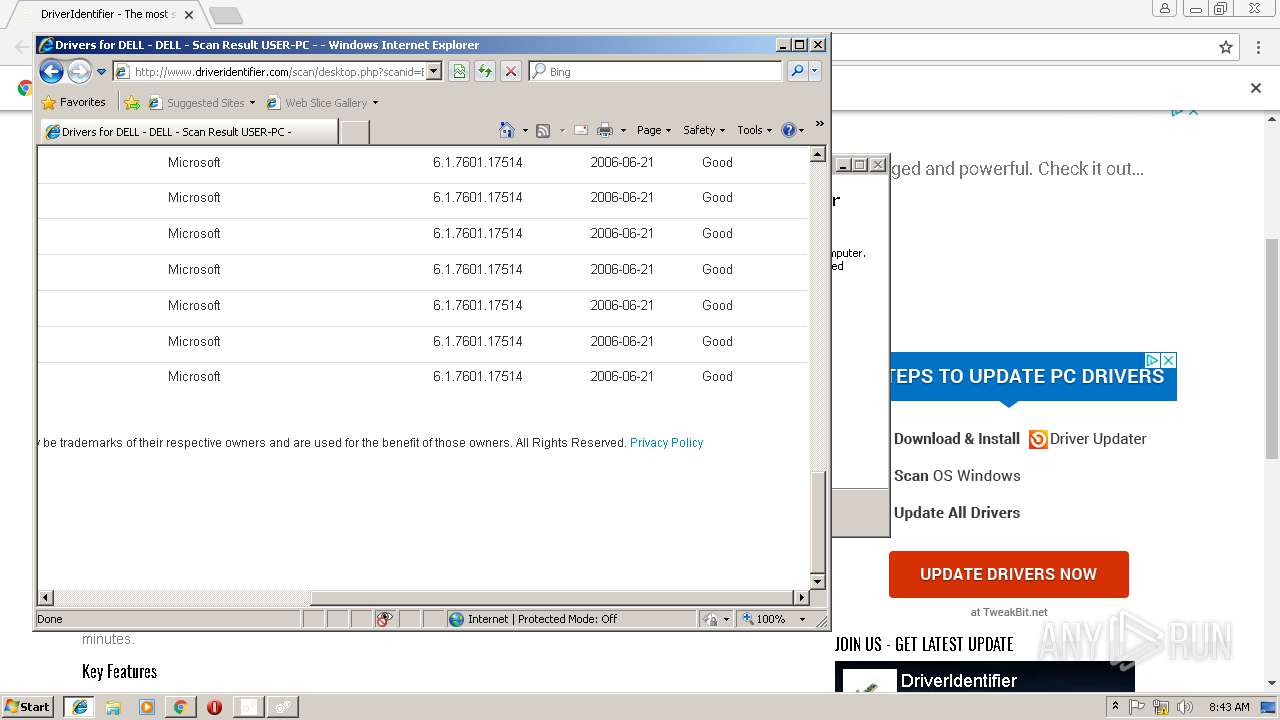Click UPDATE DRIVERS NOW button
Viewport: 1280px width, 720px height.
(x=1008, y=574)
